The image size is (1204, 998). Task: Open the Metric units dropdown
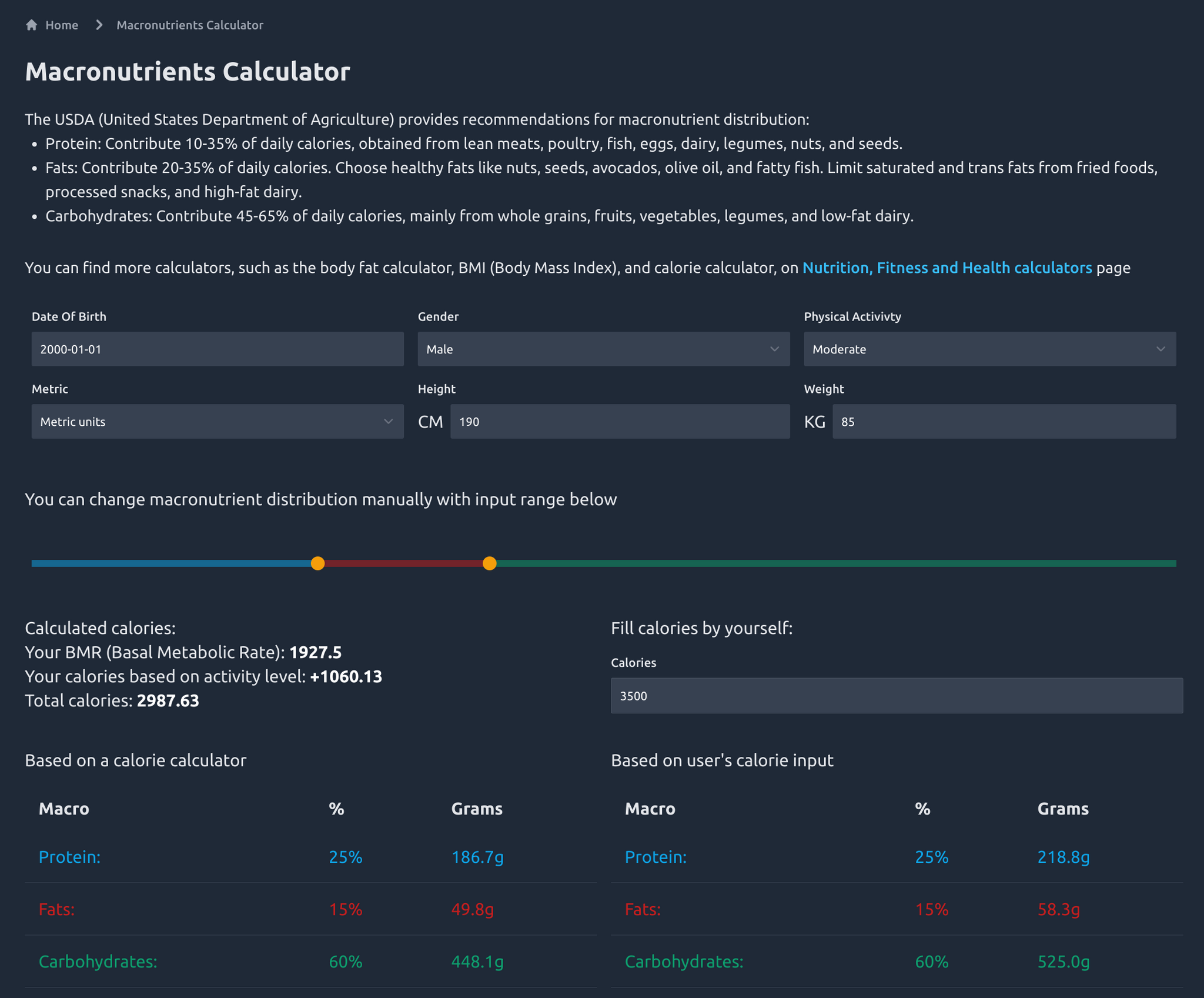tap(218, 421)
